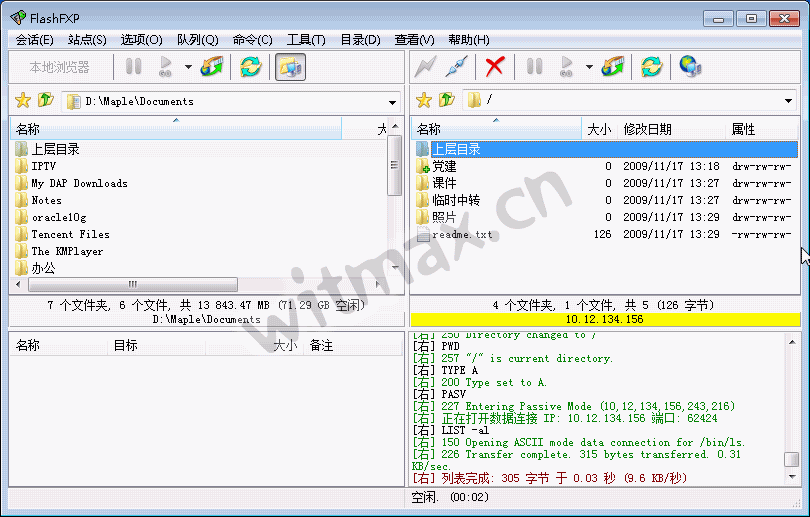Refresh the remote server file list
This screenshot has height=517, width=810.
[x=651, y=67]
